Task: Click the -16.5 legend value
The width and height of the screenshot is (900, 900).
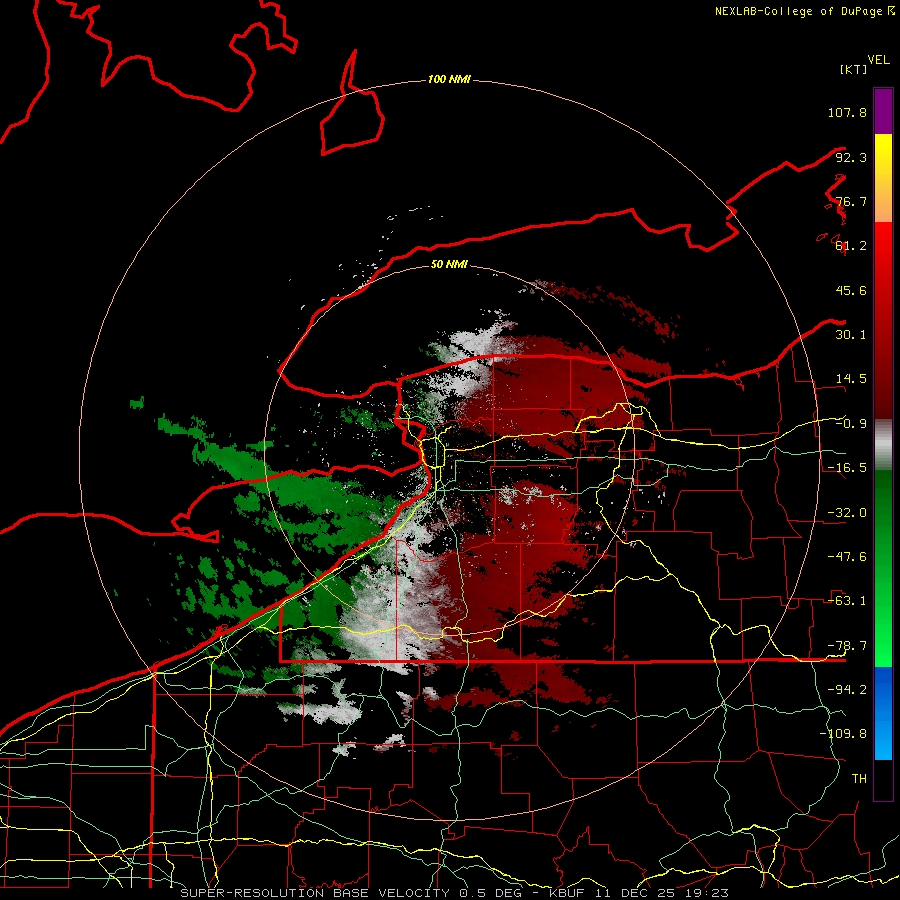Action: (847, 468)
